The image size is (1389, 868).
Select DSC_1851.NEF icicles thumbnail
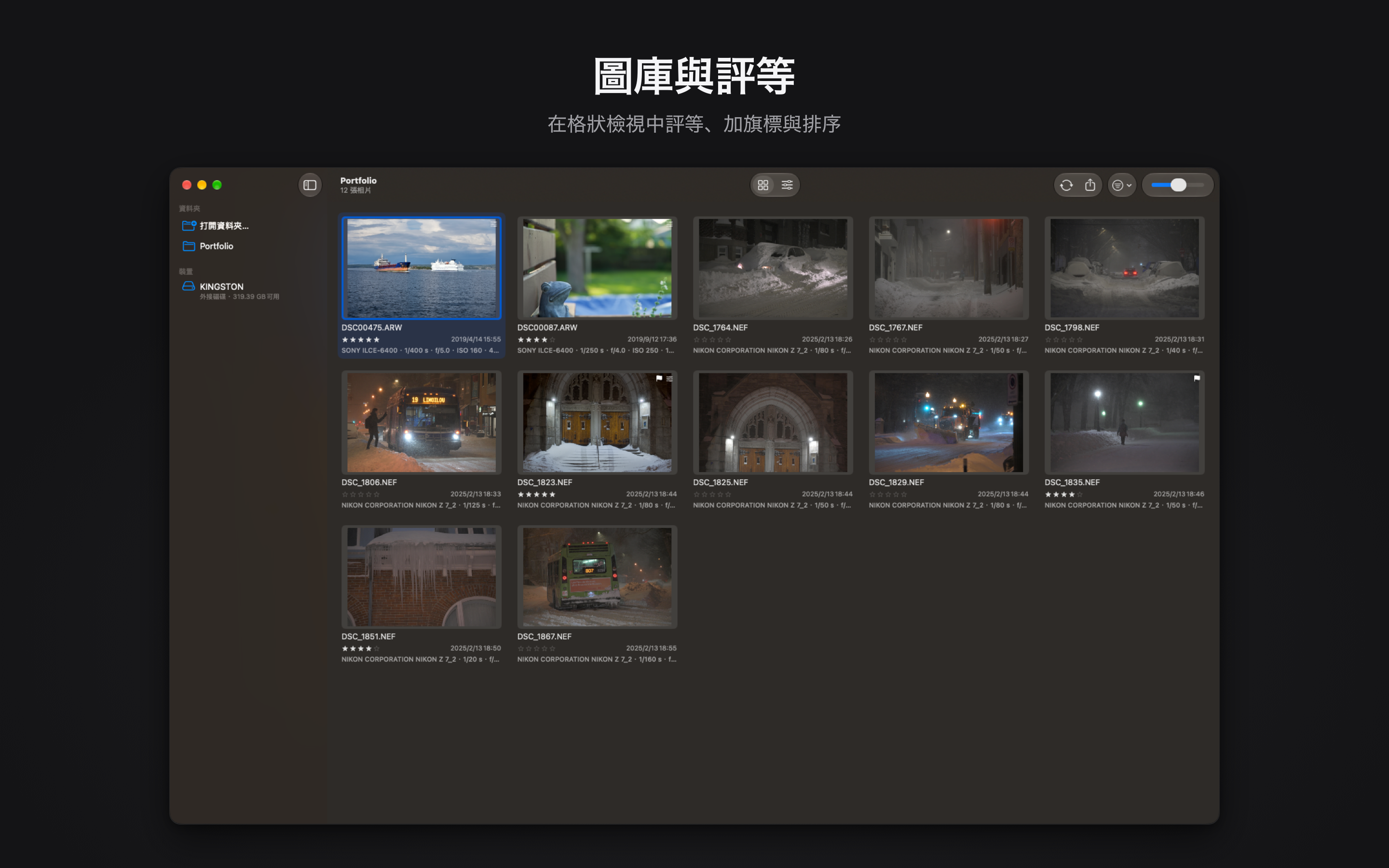pos(422,576)
